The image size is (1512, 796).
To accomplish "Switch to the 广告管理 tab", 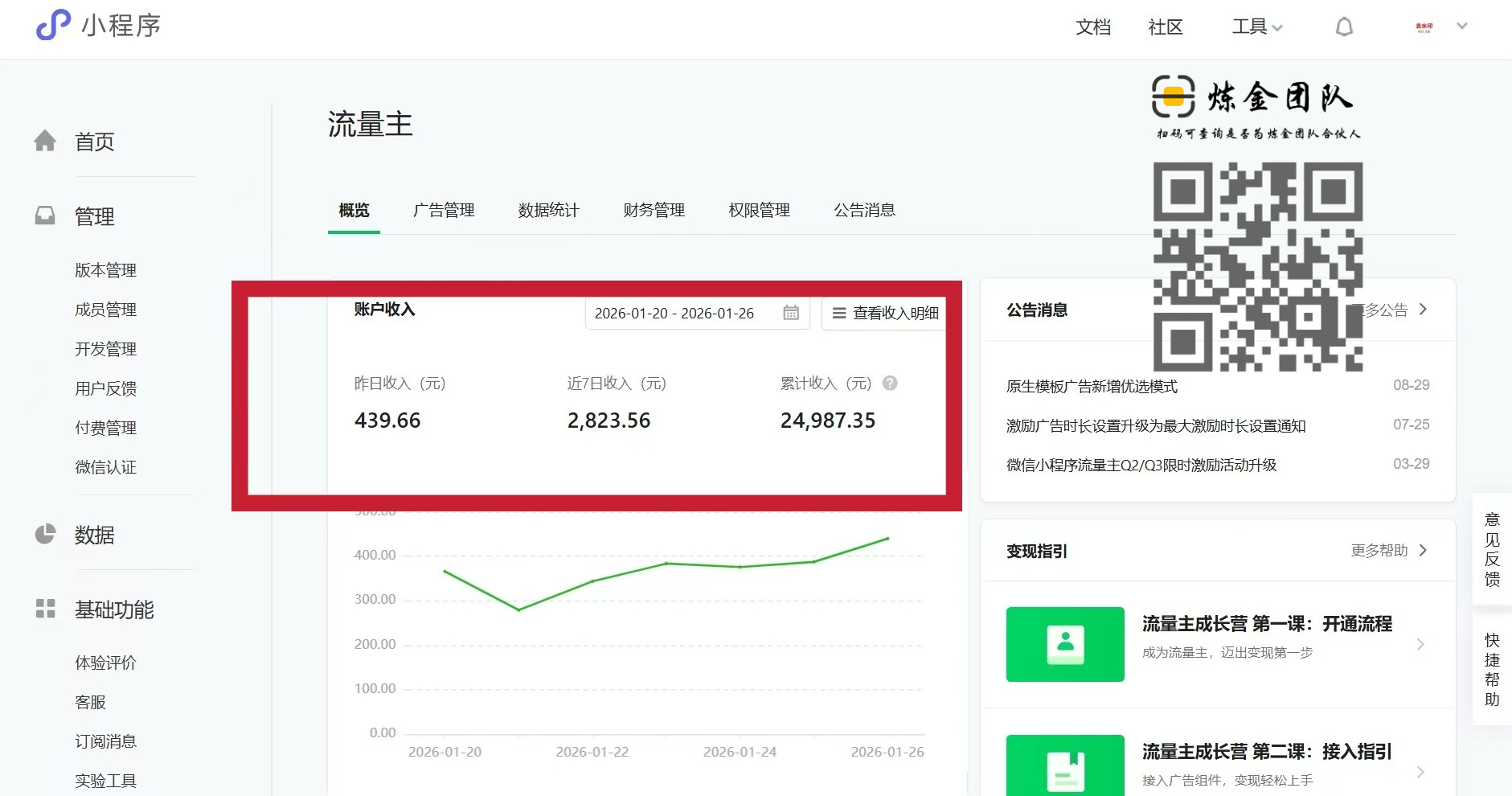I will (444, 211).
